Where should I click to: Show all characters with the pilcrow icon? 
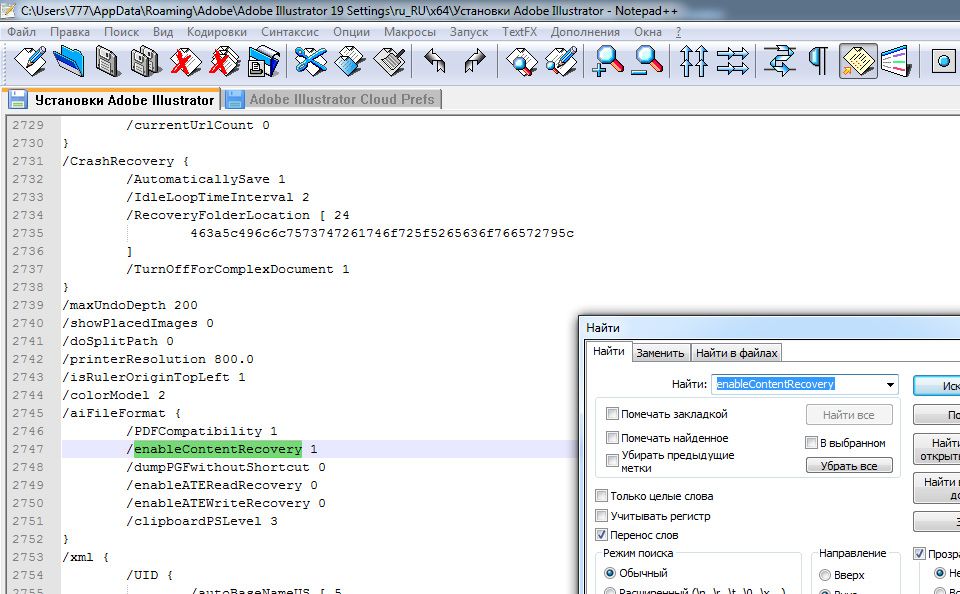[x=819, y=61]
